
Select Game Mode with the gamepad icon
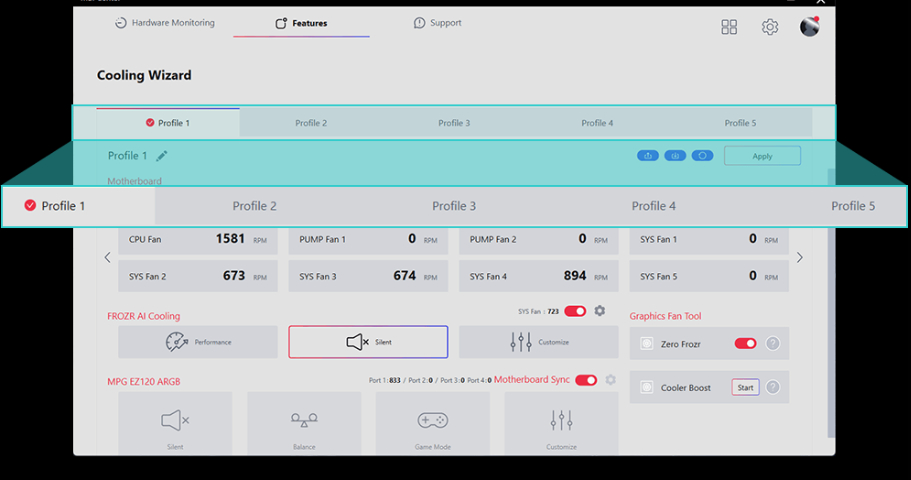[x=432, y=425]
